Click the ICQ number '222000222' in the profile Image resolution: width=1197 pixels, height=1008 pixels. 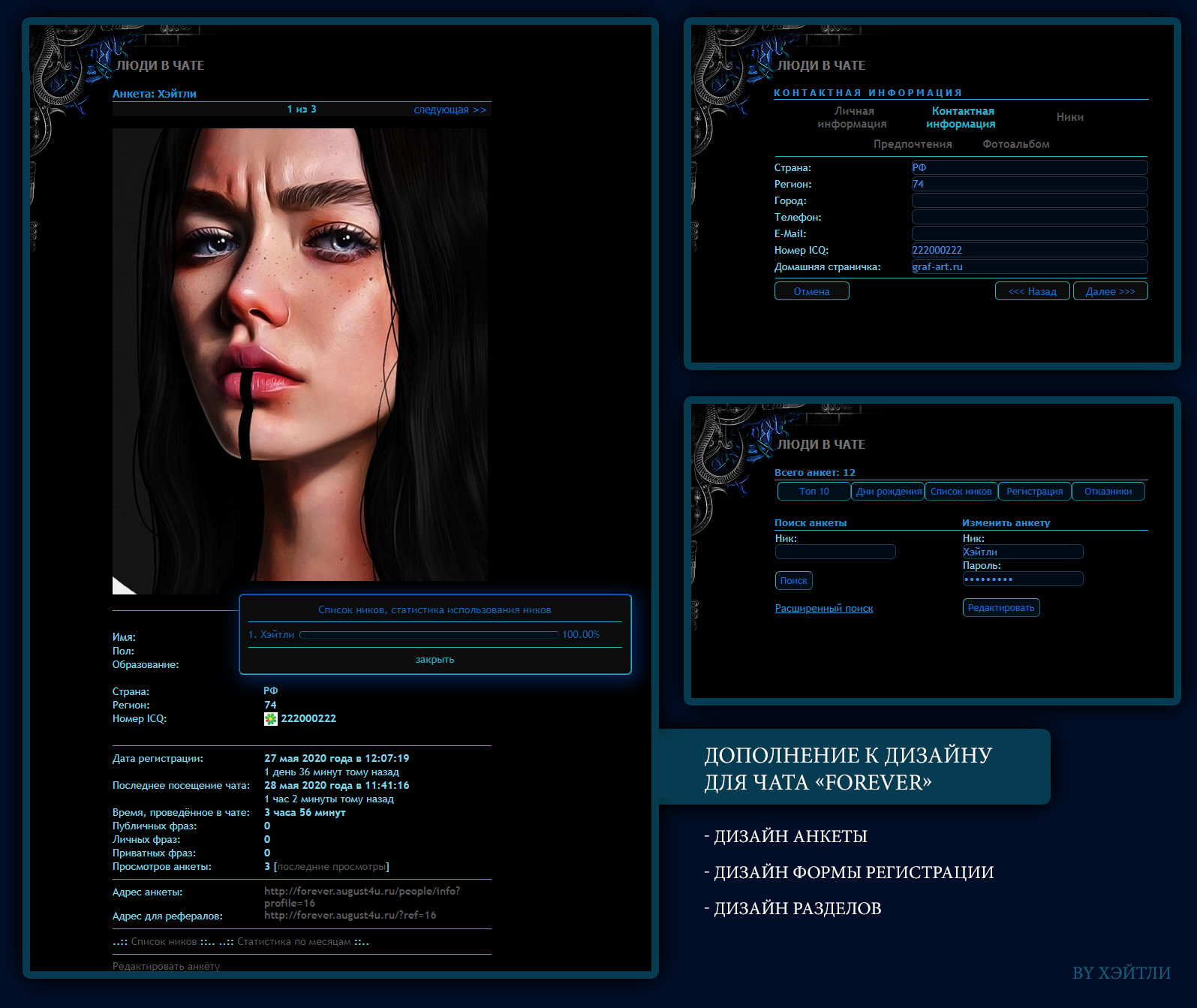(308, 719)
